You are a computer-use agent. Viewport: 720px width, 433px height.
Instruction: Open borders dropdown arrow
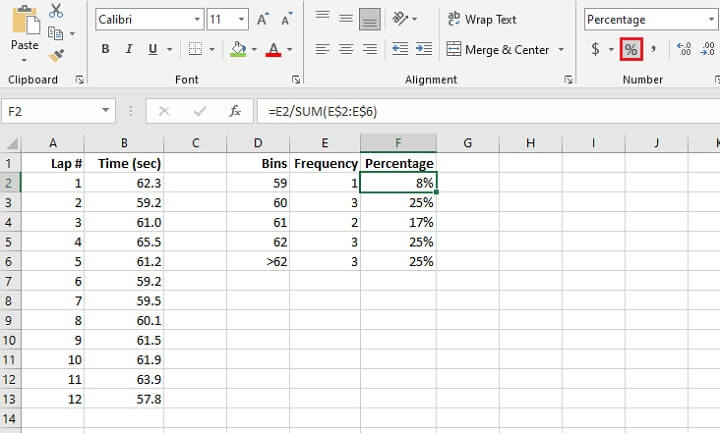coord(212,49)
